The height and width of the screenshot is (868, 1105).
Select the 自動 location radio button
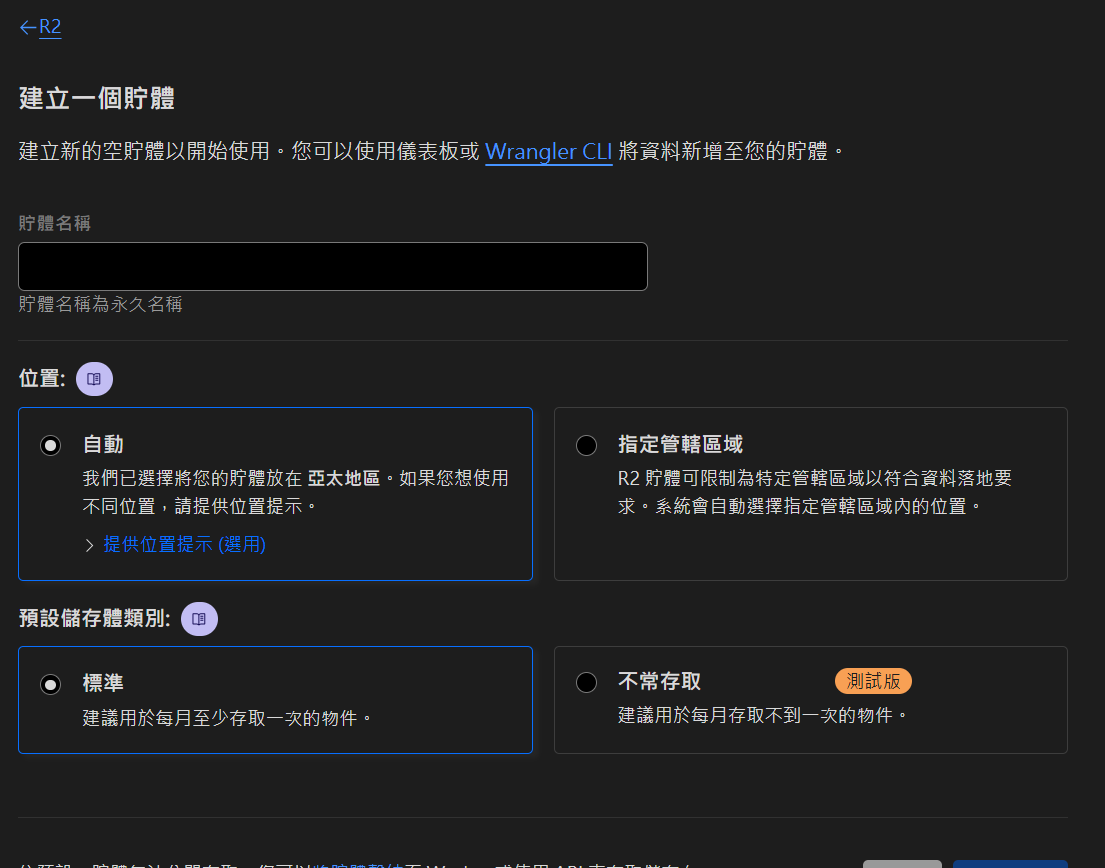pyautogui.click(x=50, y=445)
